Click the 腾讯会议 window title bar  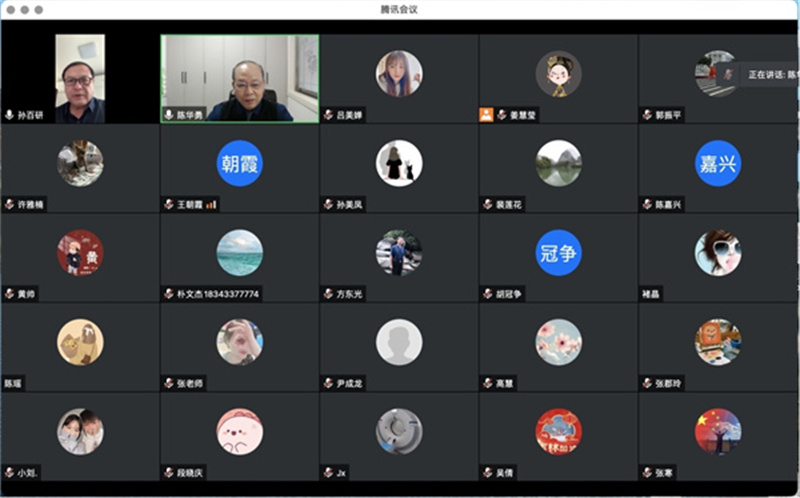click(x=400, y=9)
